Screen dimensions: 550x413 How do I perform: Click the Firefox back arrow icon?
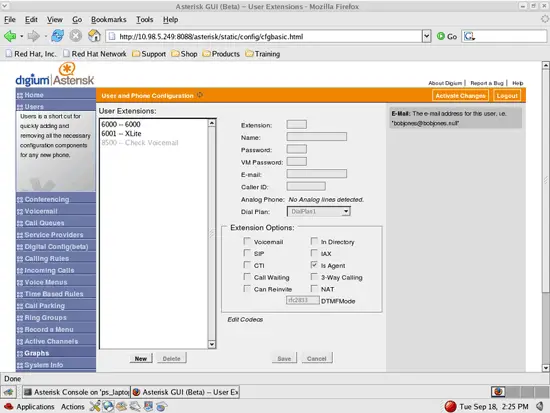click(x=10, y=36)
